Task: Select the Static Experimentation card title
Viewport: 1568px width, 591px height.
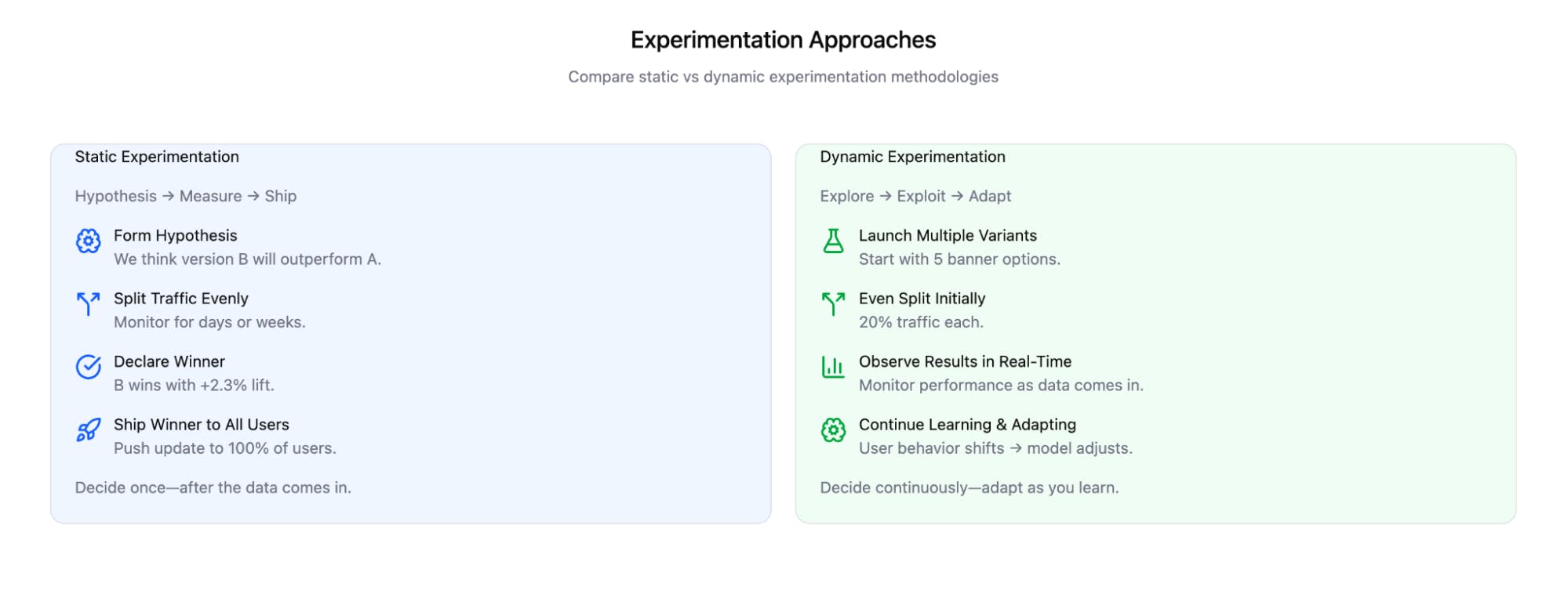Action: [x=157, y=157]
